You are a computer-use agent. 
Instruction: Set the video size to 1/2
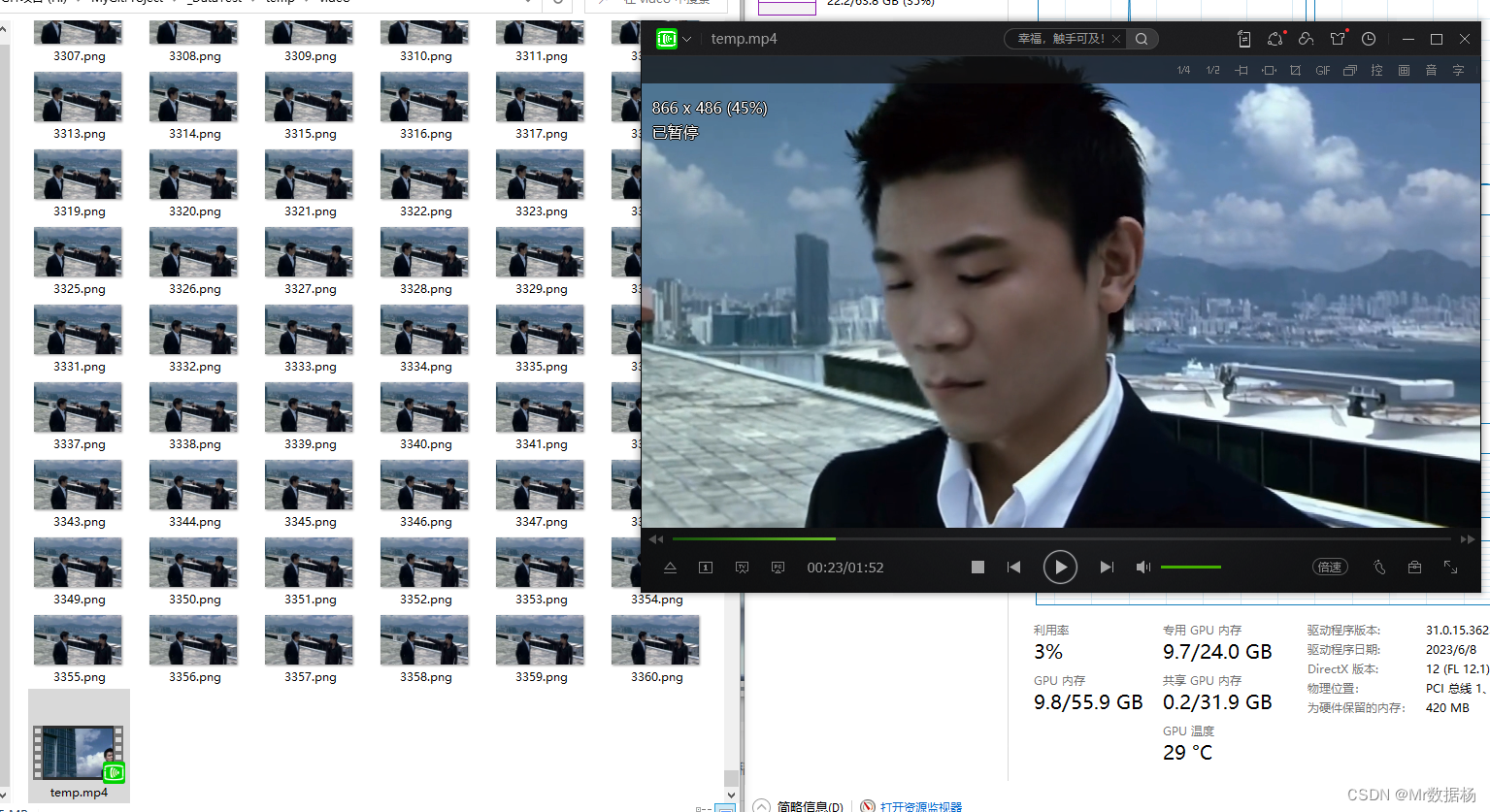point(1213,70)
